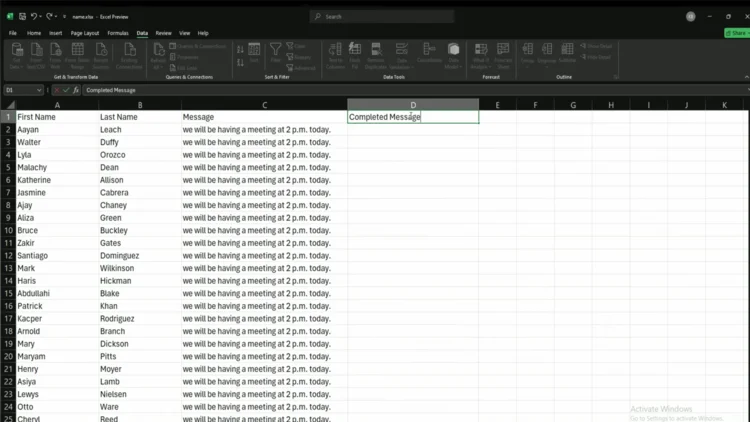Open the Formulas tab

[118, 33]
